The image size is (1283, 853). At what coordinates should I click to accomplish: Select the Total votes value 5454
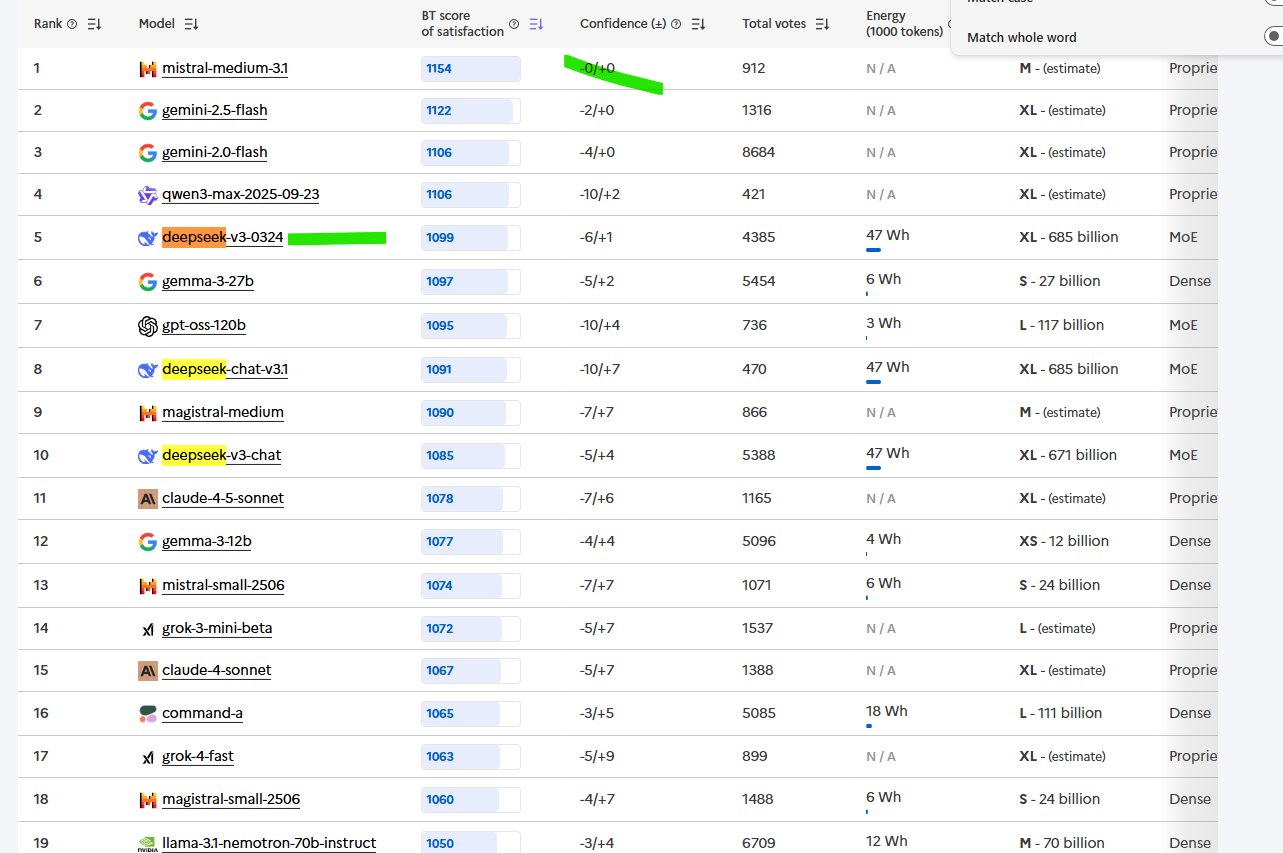click(x=759, y=282)
